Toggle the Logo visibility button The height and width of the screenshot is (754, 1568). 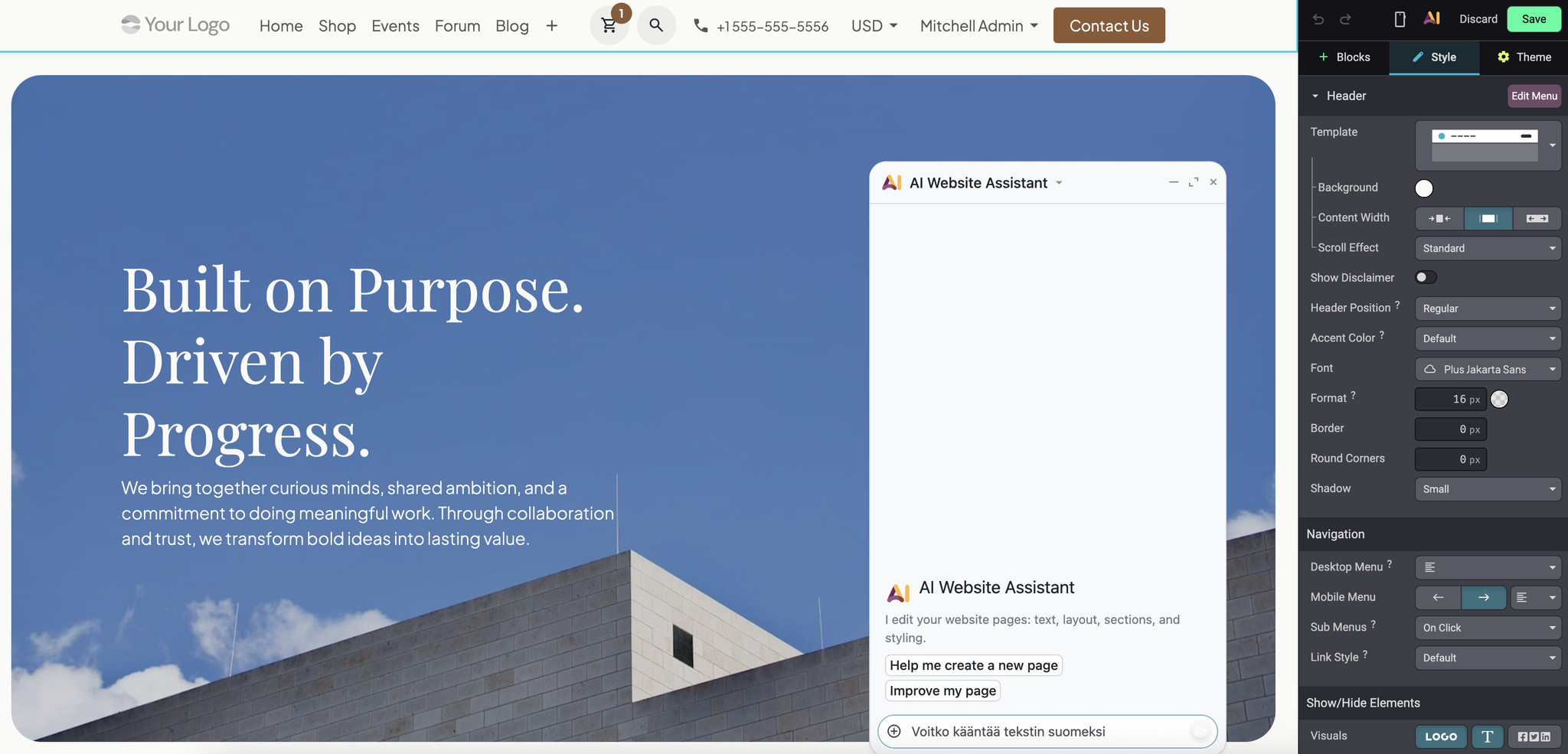pos(1441,736)
